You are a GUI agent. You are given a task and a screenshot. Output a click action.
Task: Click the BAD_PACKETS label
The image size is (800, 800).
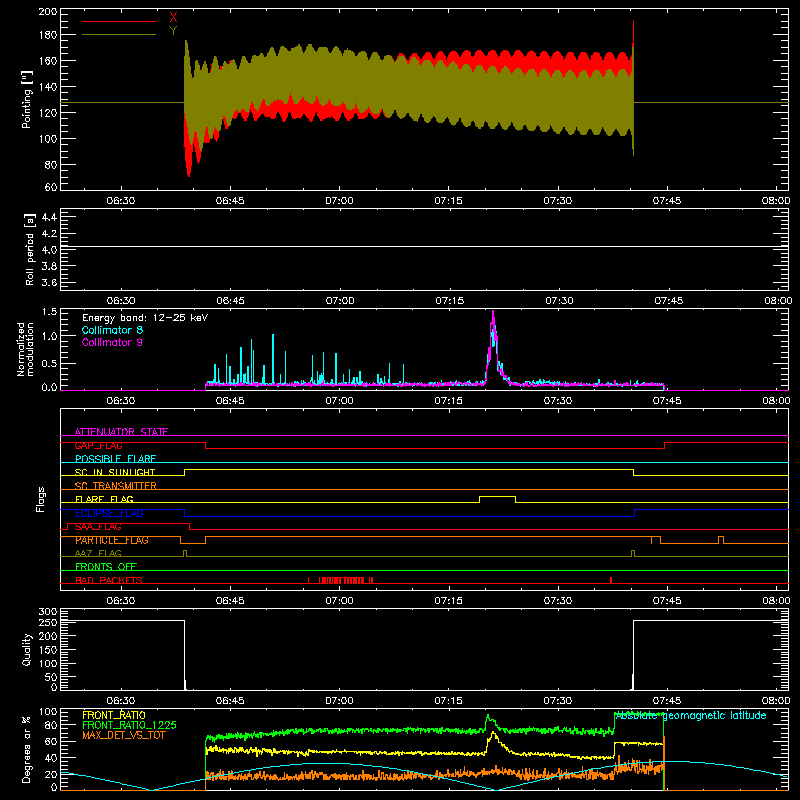pos(109,580)
